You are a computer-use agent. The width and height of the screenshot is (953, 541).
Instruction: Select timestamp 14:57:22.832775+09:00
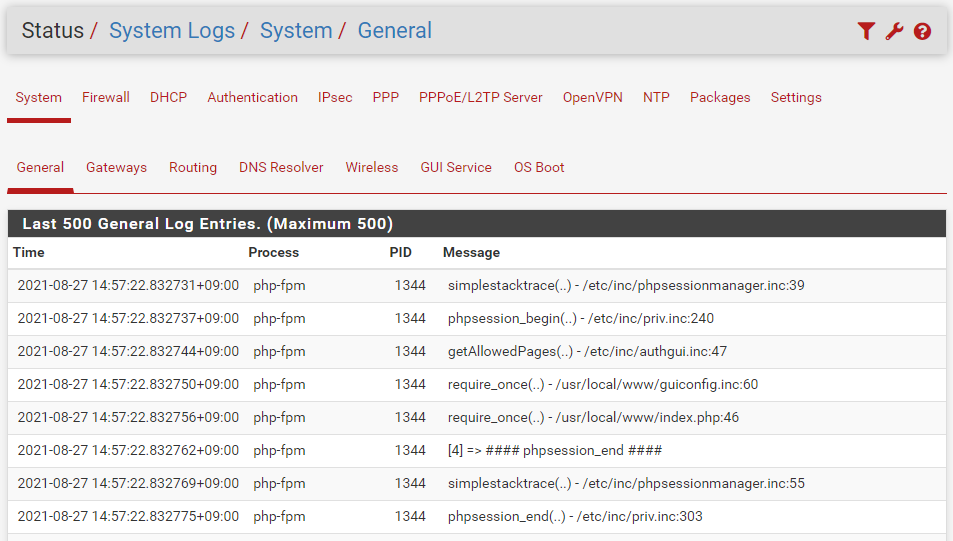pyautogui.click(x=128, y=516)
